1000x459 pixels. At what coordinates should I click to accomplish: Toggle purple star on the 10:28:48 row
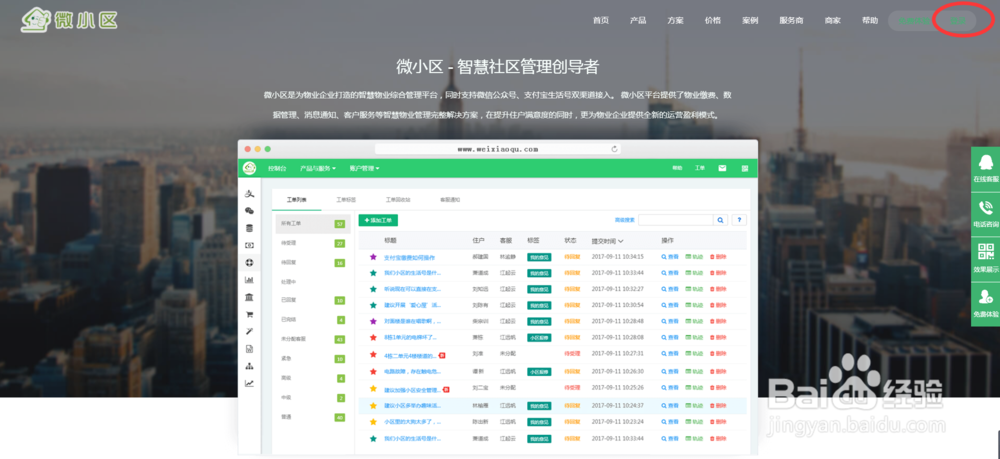(x=373, y=321)
